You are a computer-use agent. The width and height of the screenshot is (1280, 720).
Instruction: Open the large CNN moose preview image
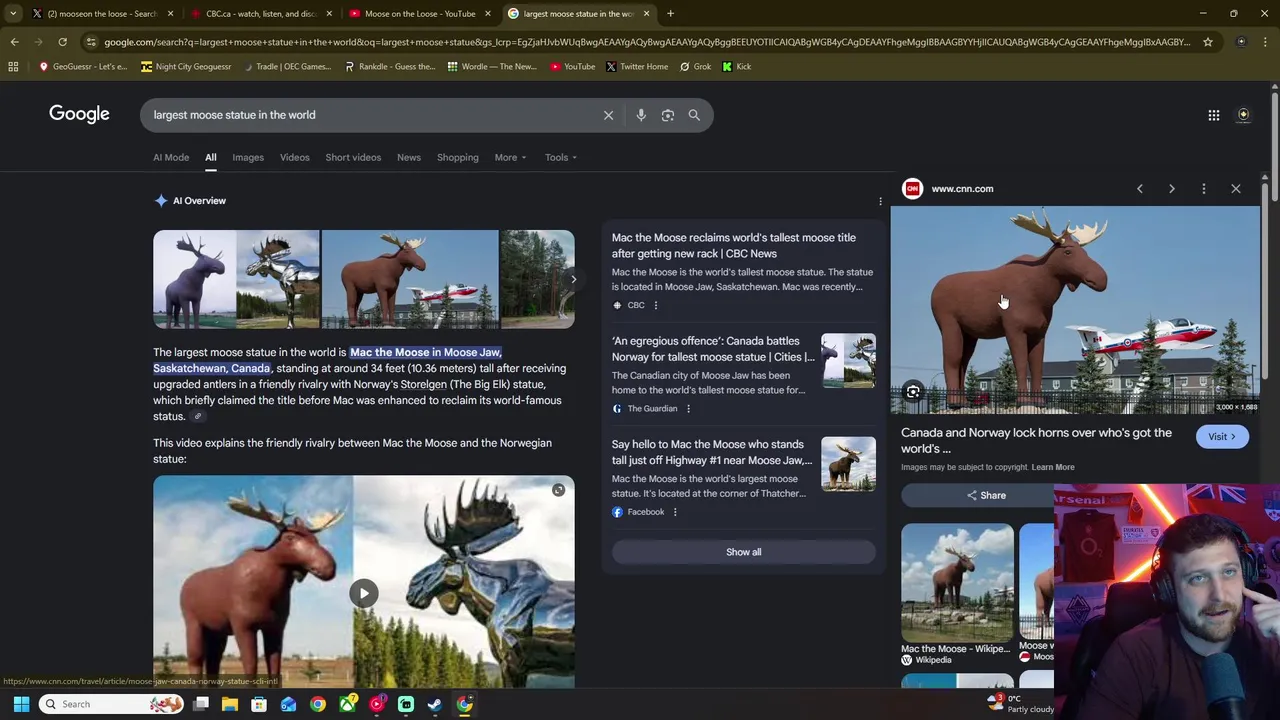click(1075, 310)
